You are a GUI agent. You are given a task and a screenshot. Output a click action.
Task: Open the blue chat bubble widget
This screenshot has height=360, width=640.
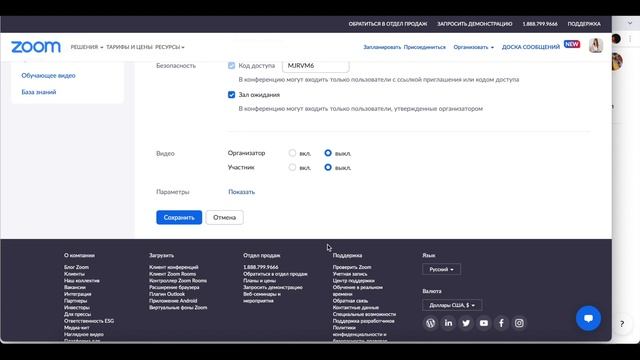tap(588, 318)
